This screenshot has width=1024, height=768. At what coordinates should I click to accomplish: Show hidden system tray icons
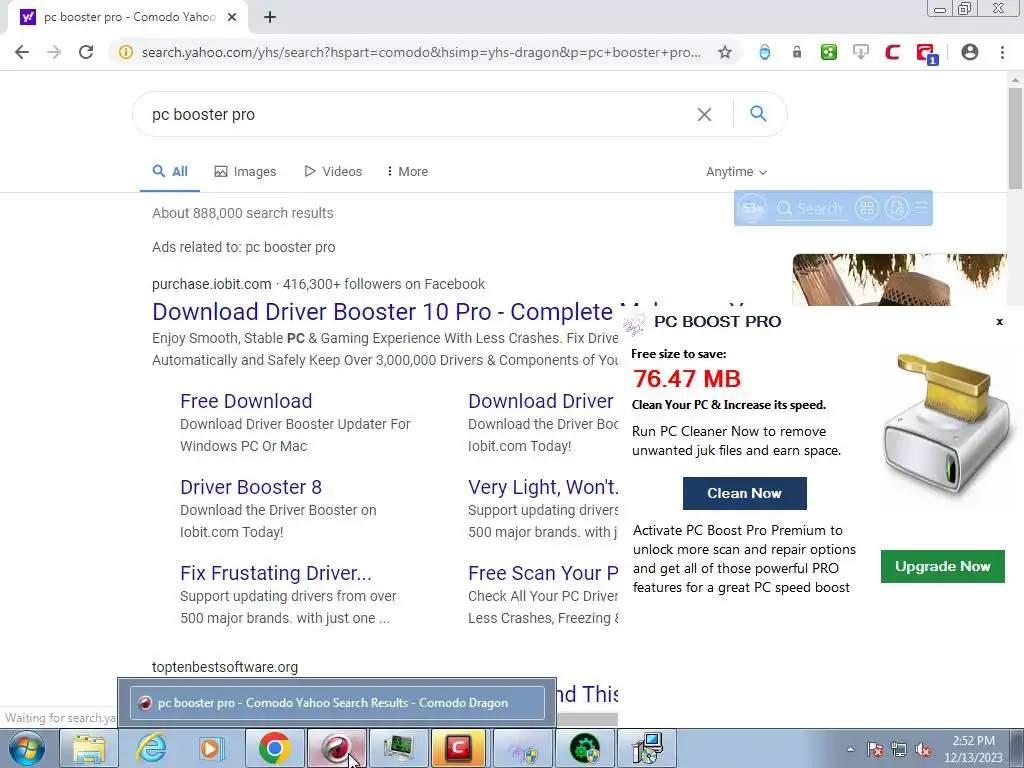[850, 749]
